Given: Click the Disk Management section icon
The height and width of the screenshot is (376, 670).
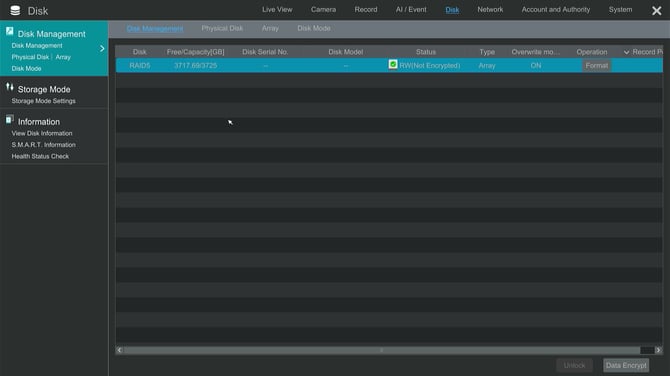Looking at the screenshot, I should pos(9,31).
